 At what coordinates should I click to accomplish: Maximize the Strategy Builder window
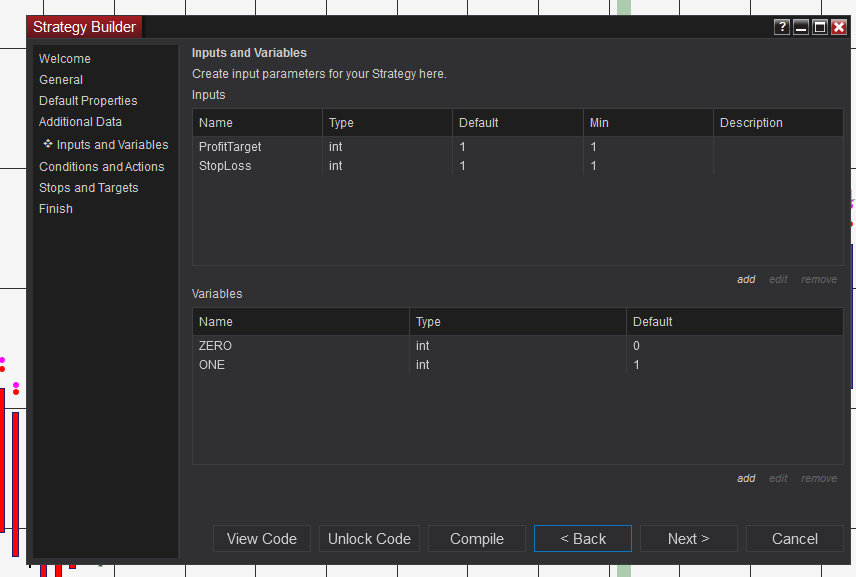pyautogui.click(x=820, y=27)
